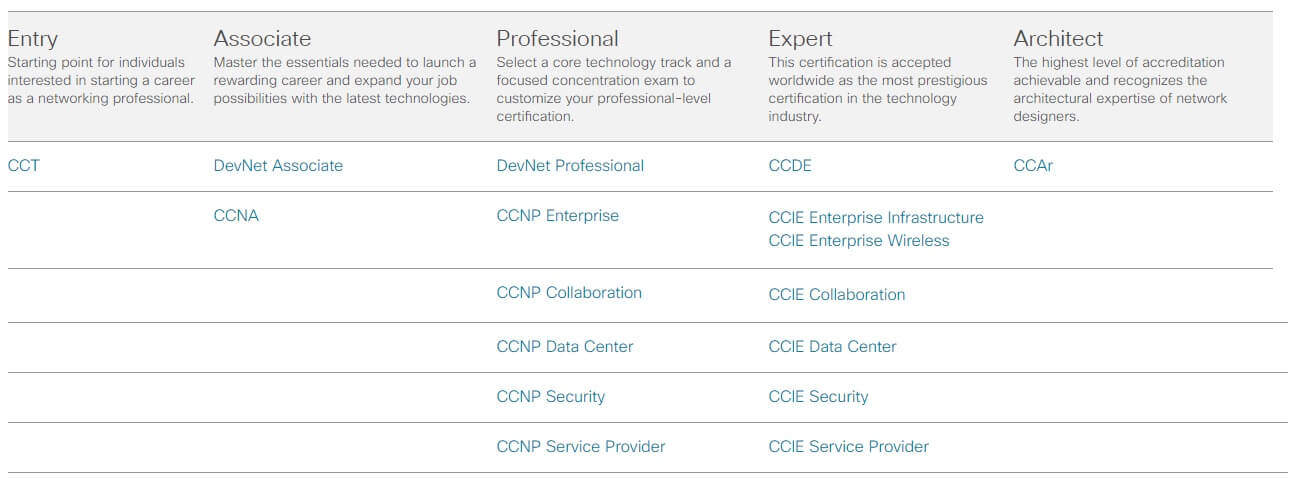Visit the CCNP Service Provider link

point(581,447)
